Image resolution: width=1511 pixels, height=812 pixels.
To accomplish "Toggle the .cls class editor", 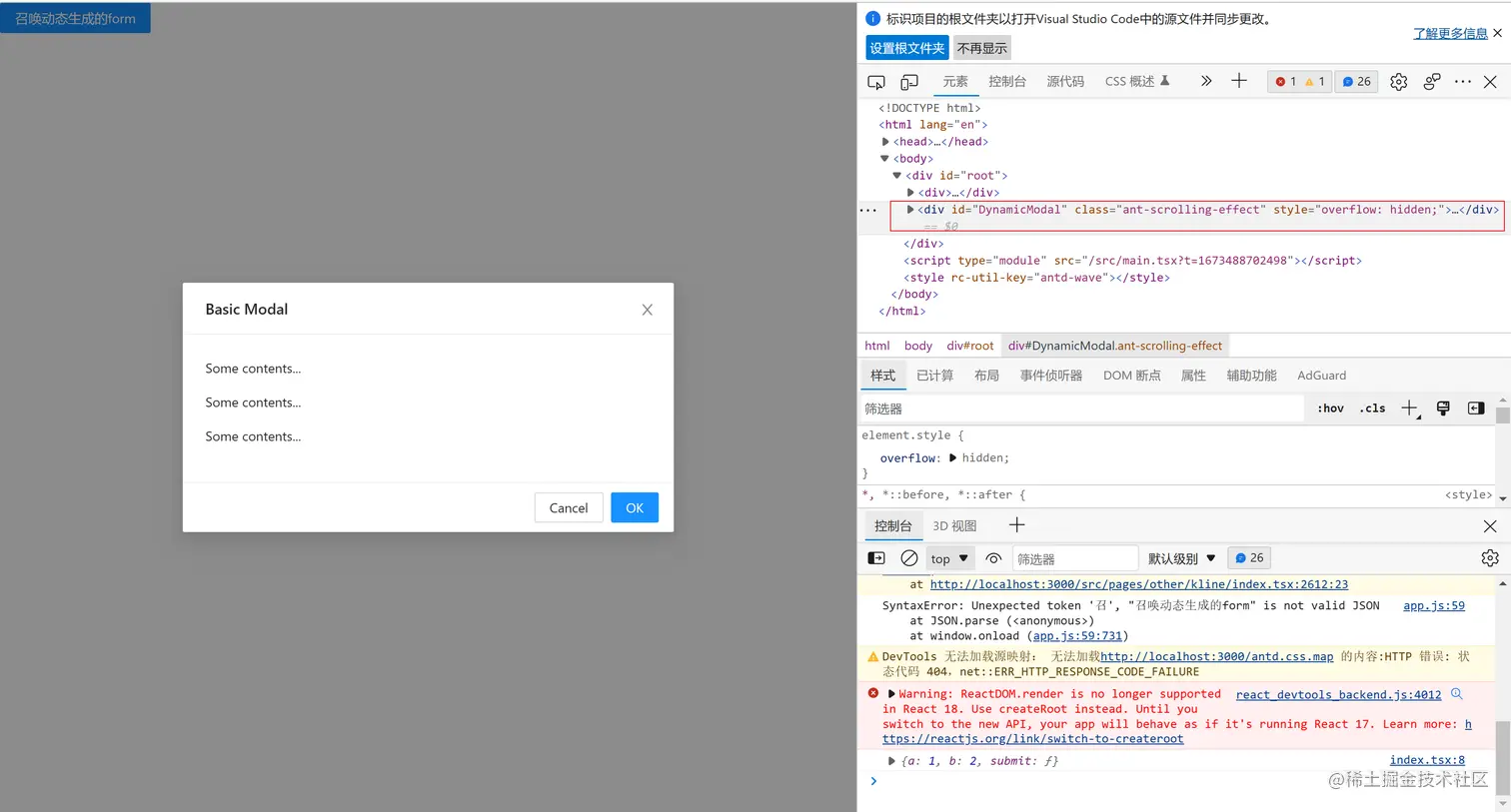I will pos(1373,408).
